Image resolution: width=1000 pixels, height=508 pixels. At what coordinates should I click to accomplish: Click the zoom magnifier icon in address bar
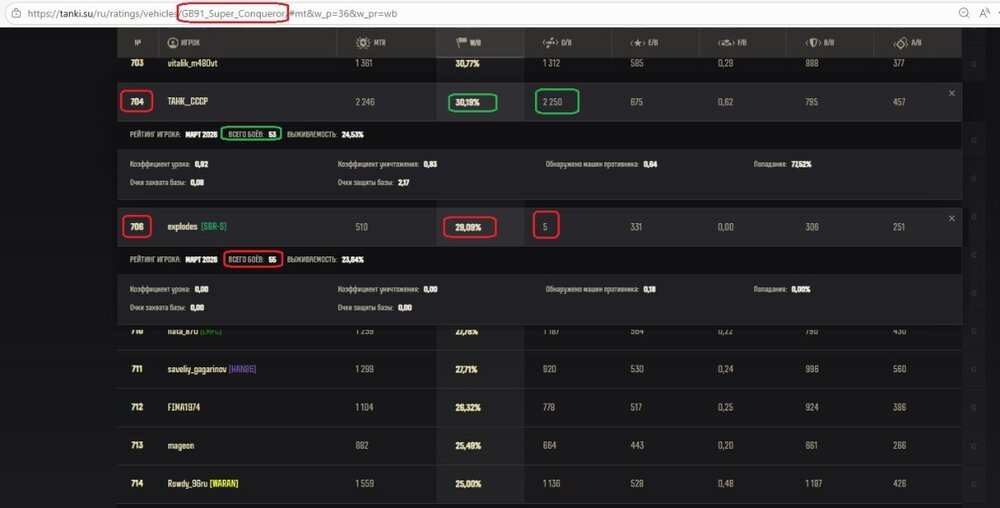964,13
